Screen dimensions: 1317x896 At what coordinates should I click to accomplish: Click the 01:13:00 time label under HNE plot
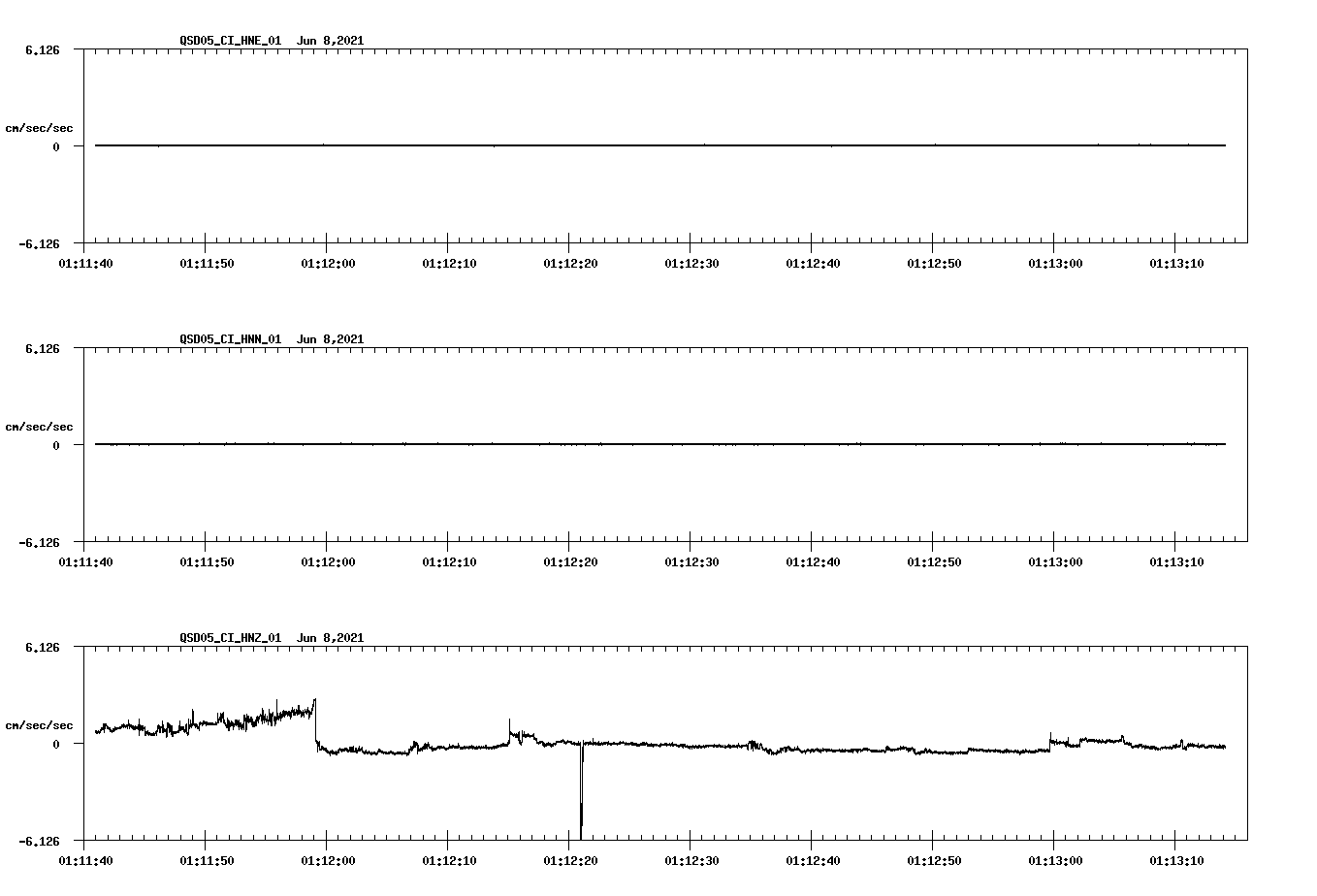1055,263
